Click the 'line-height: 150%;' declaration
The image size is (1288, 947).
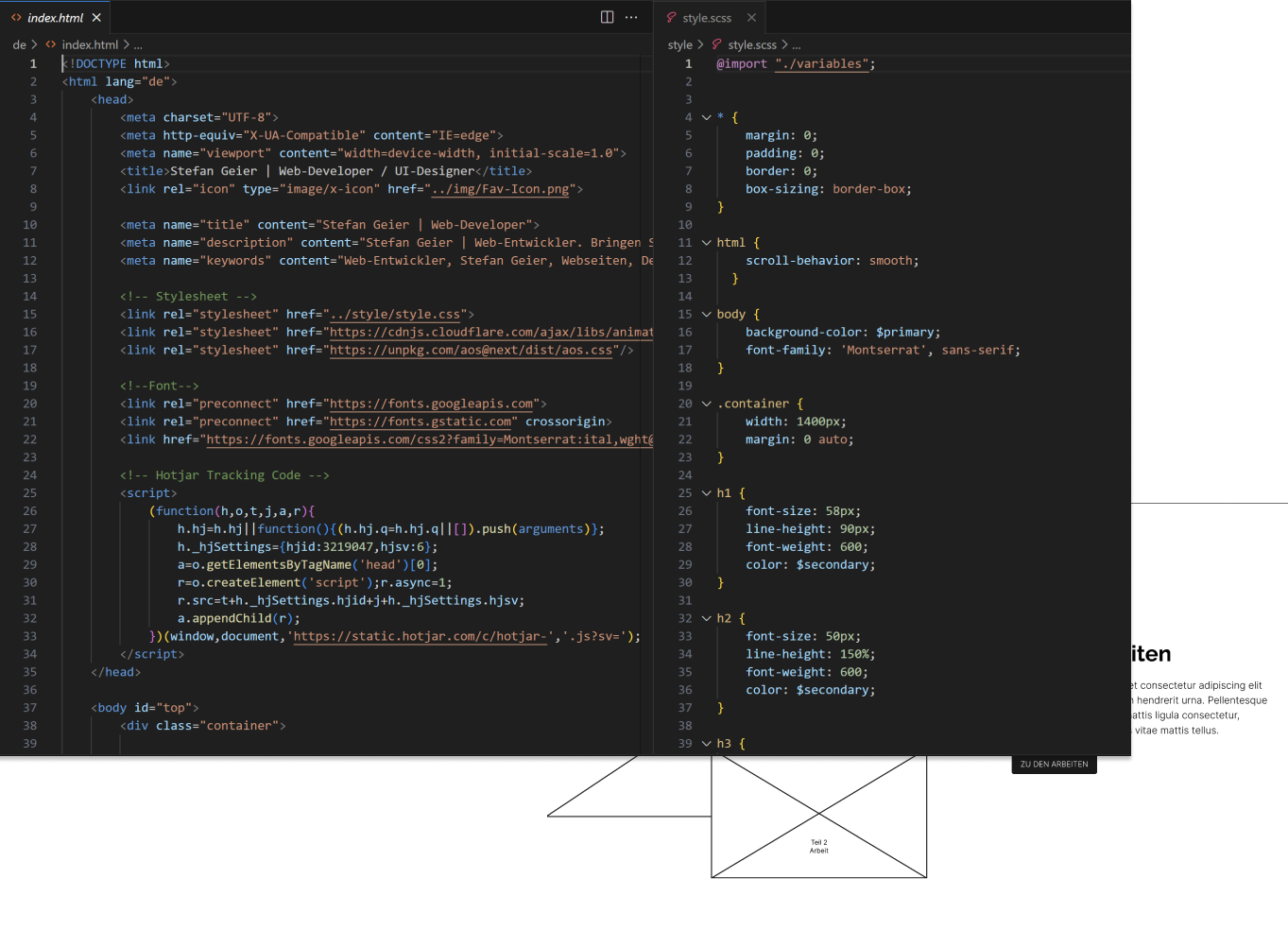[x=811, y=654]
